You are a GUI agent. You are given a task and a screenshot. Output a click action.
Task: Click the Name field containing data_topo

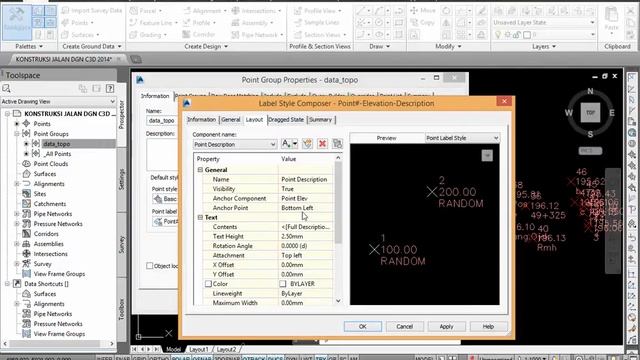[161, 120]
